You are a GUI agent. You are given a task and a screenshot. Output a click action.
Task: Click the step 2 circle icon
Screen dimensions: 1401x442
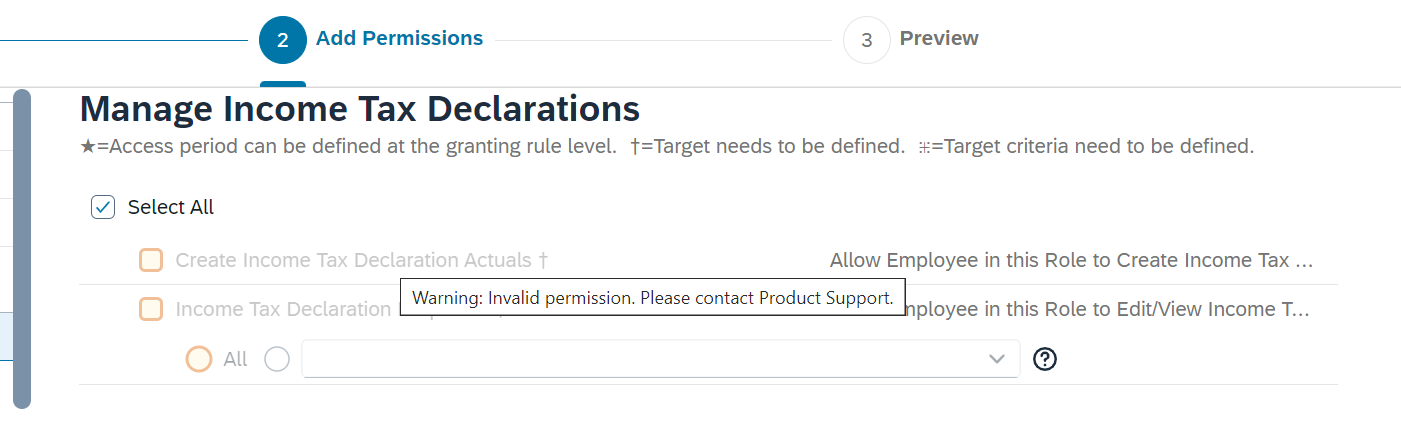(283, 40)
